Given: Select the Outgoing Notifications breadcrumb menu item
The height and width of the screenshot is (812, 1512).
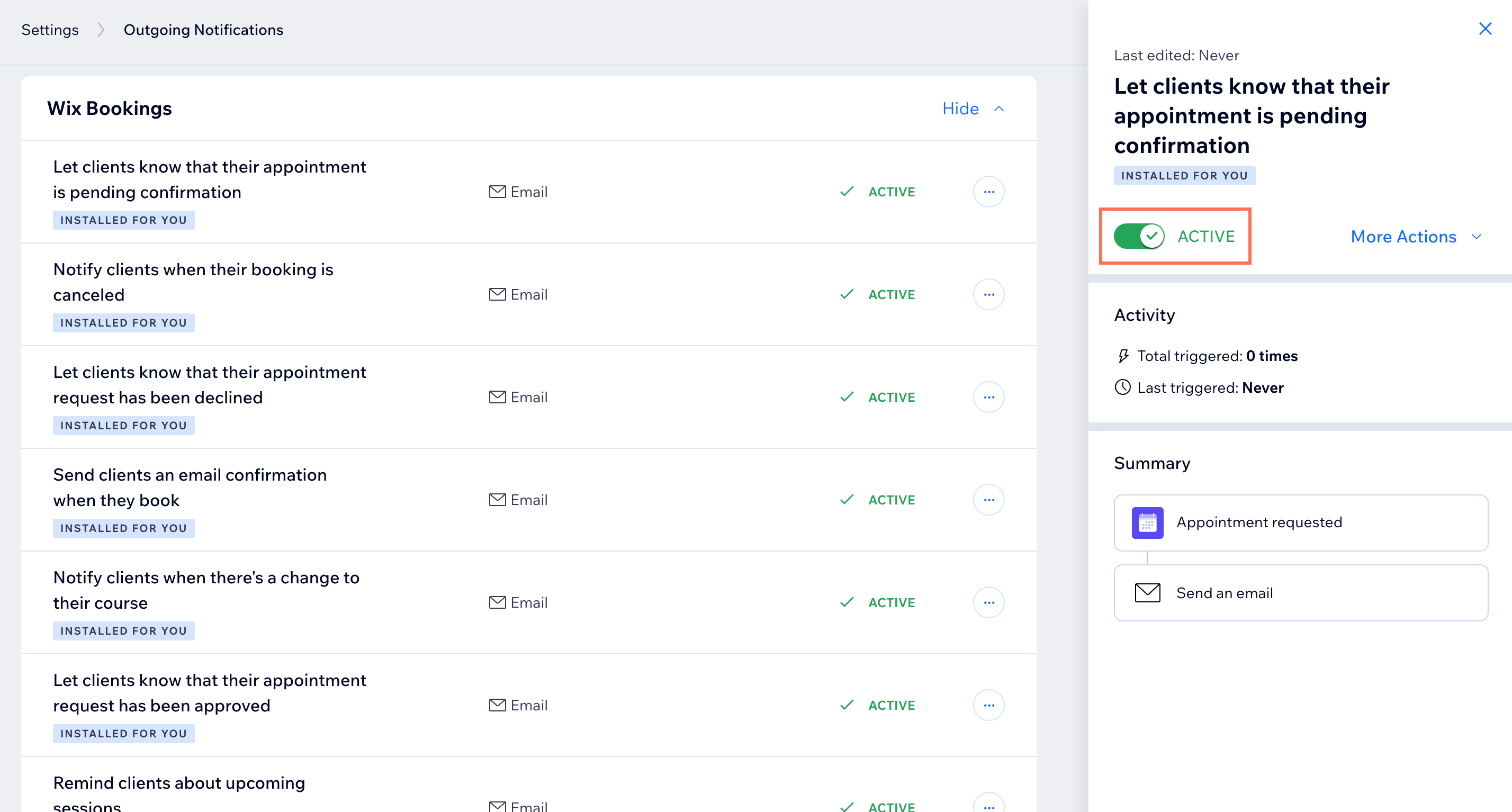Looking at the screenshot, I should pyautogui.click(x=203, y=30).
